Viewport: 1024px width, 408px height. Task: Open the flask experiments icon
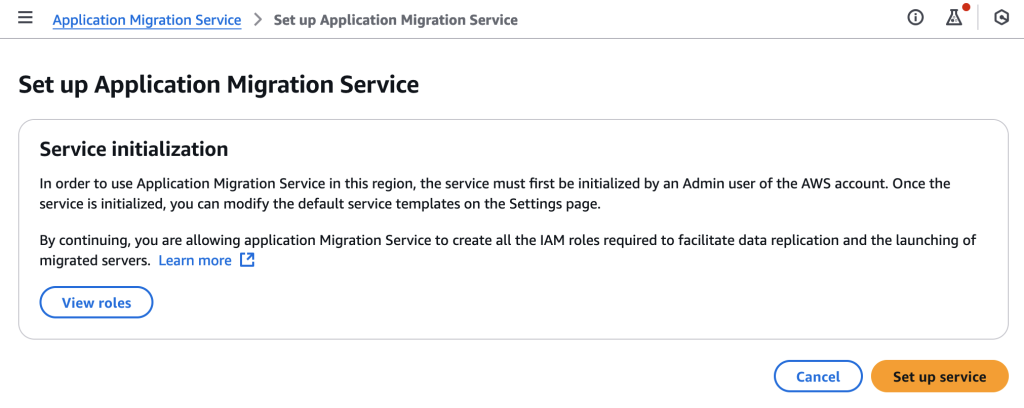click(953, 20)
